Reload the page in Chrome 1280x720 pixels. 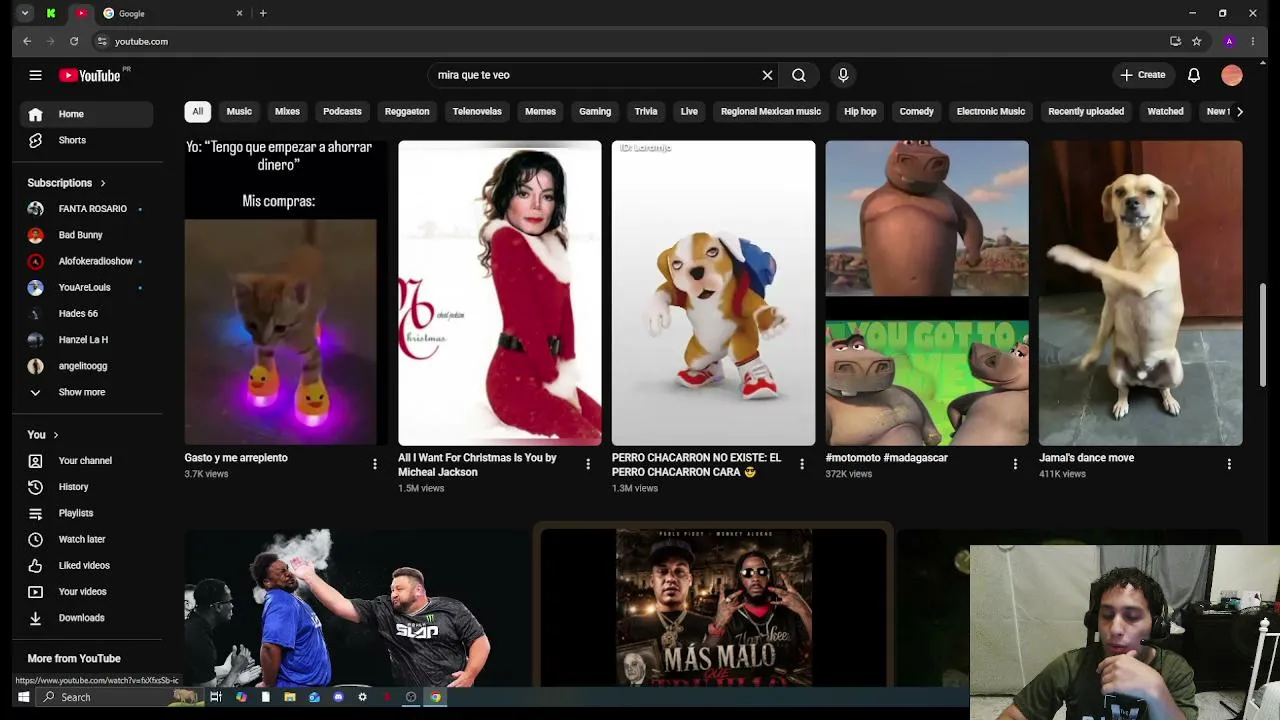[74, 41]
